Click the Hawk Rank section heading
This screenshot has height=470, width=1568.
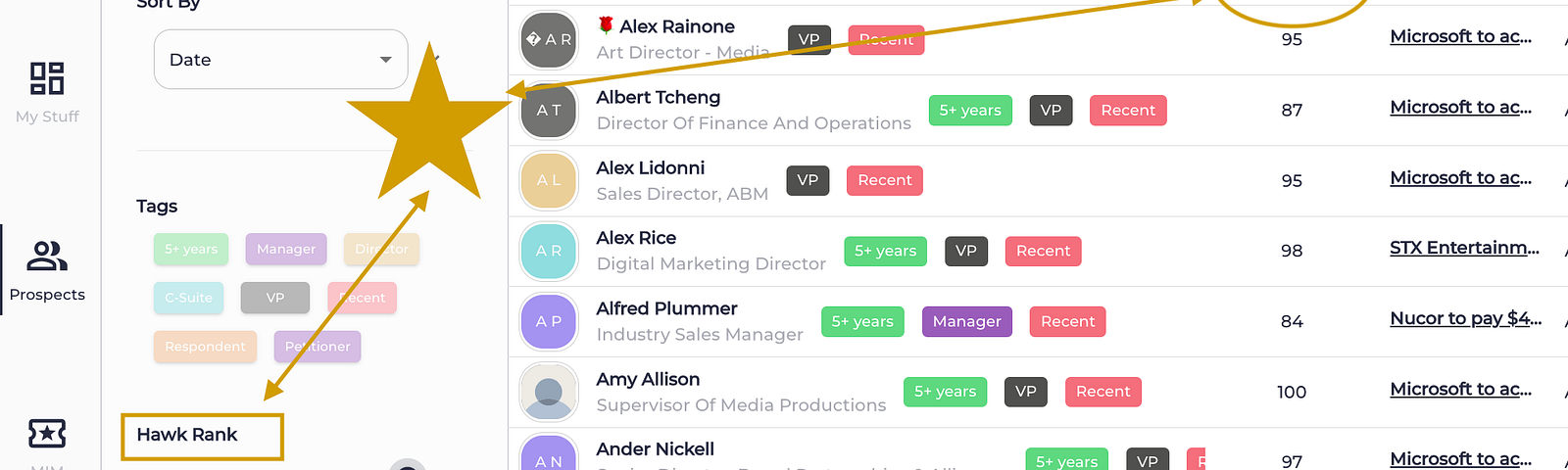[x=187, y=435]
